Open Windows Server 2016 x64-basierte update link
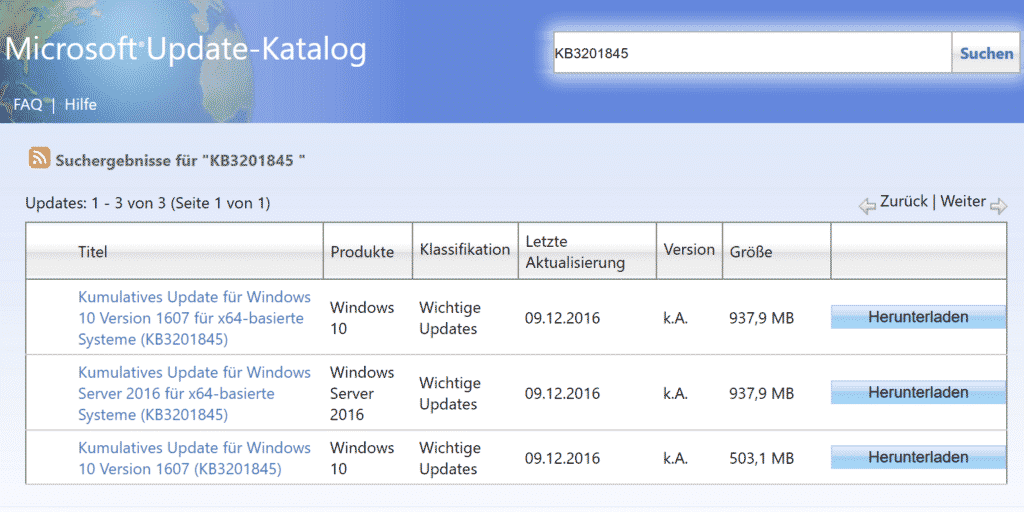Viewport: 1024px width, 512px height. [x=195, y=394]
